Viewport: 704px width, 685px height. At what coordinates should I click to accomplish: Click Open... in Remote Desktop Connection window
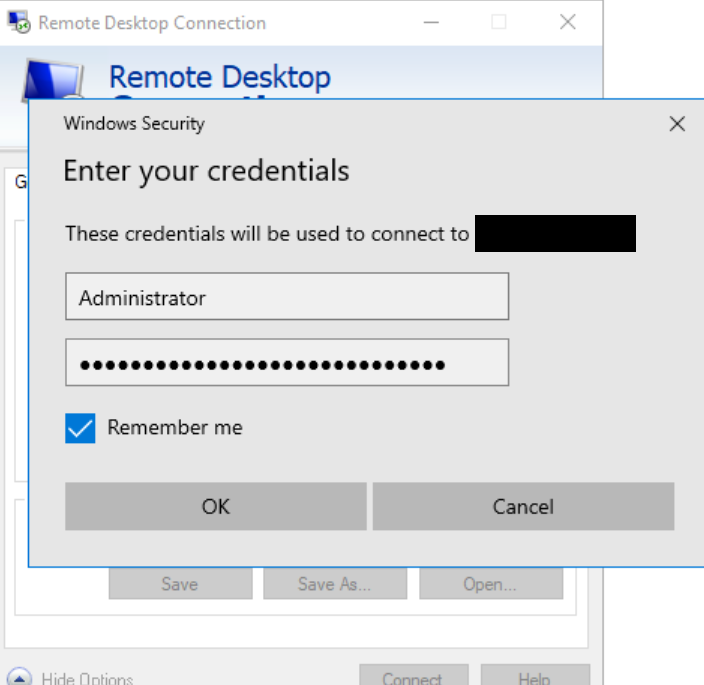click(x=491, y=584)
